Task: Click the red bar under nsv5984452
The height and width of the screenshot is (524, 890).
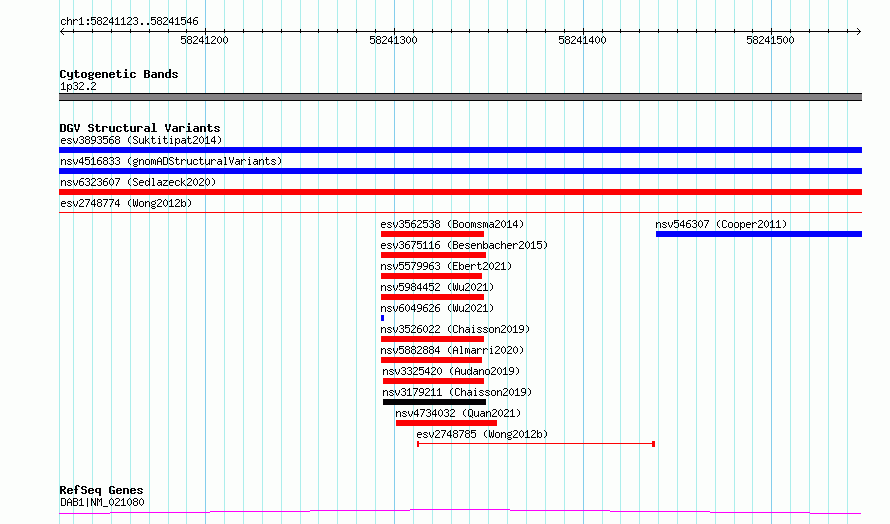Action: click(x=433, y=297)
